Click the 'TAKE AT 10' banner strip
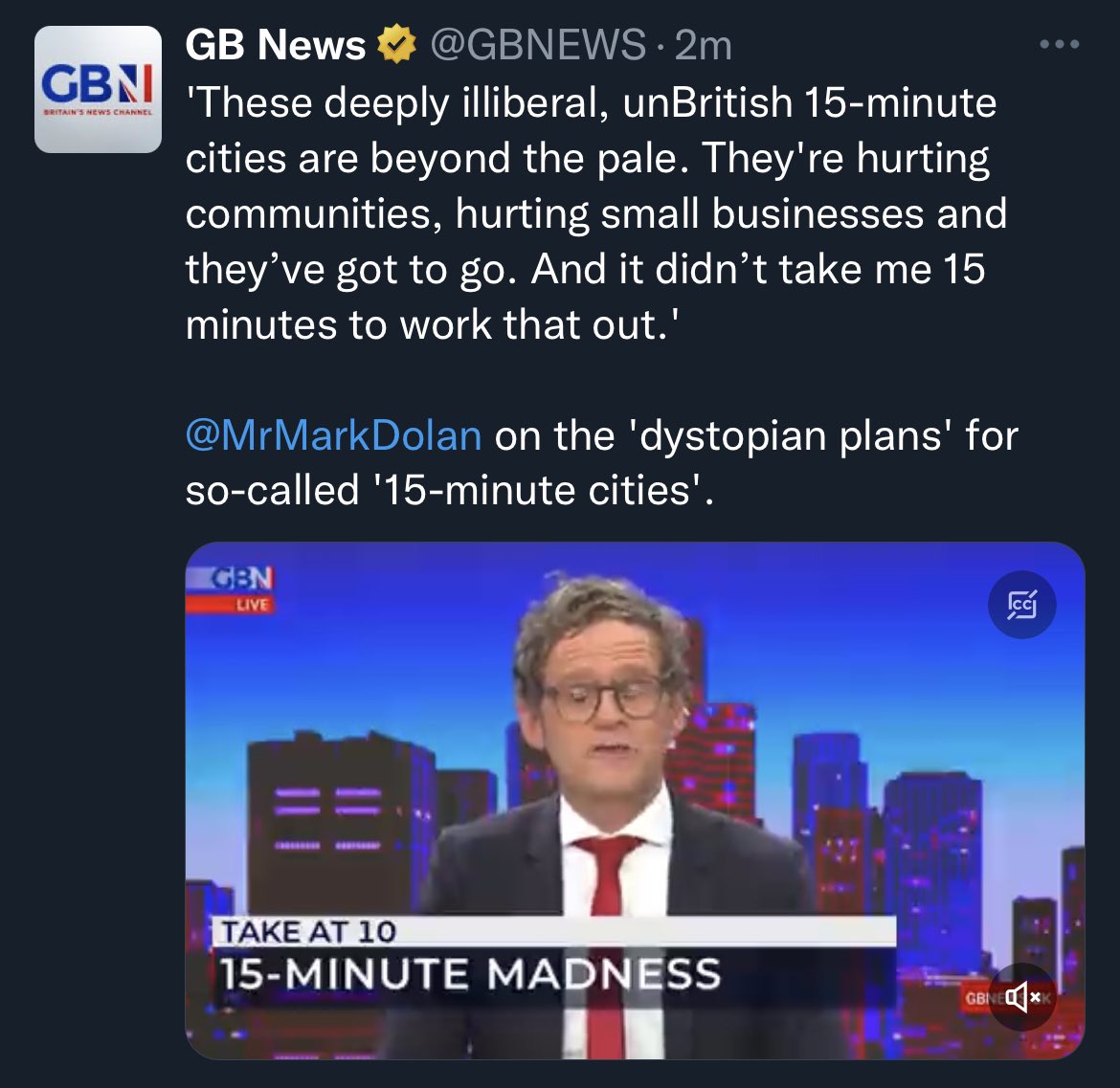The image size is (1120, 1088). click(553, 931)
